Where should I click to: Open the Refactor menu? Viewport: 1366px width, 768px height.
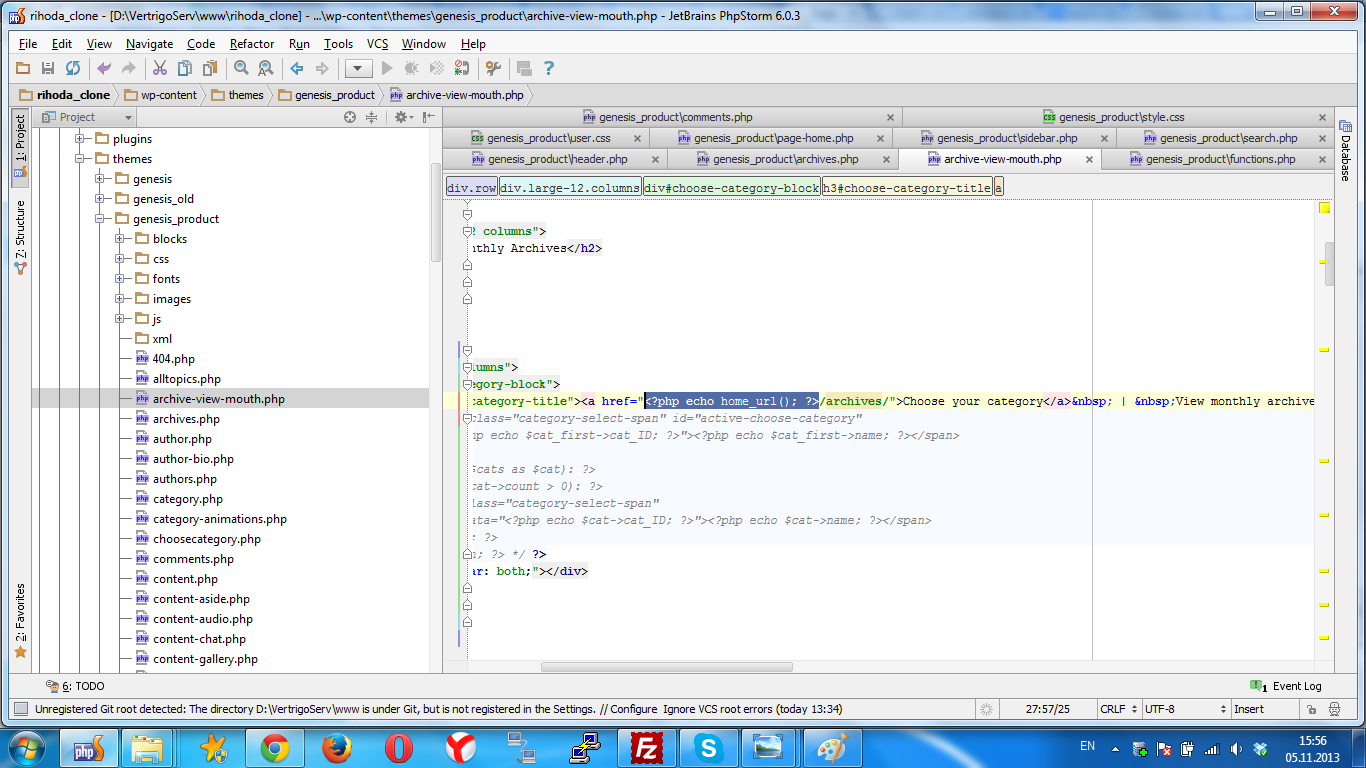point(251,44)
